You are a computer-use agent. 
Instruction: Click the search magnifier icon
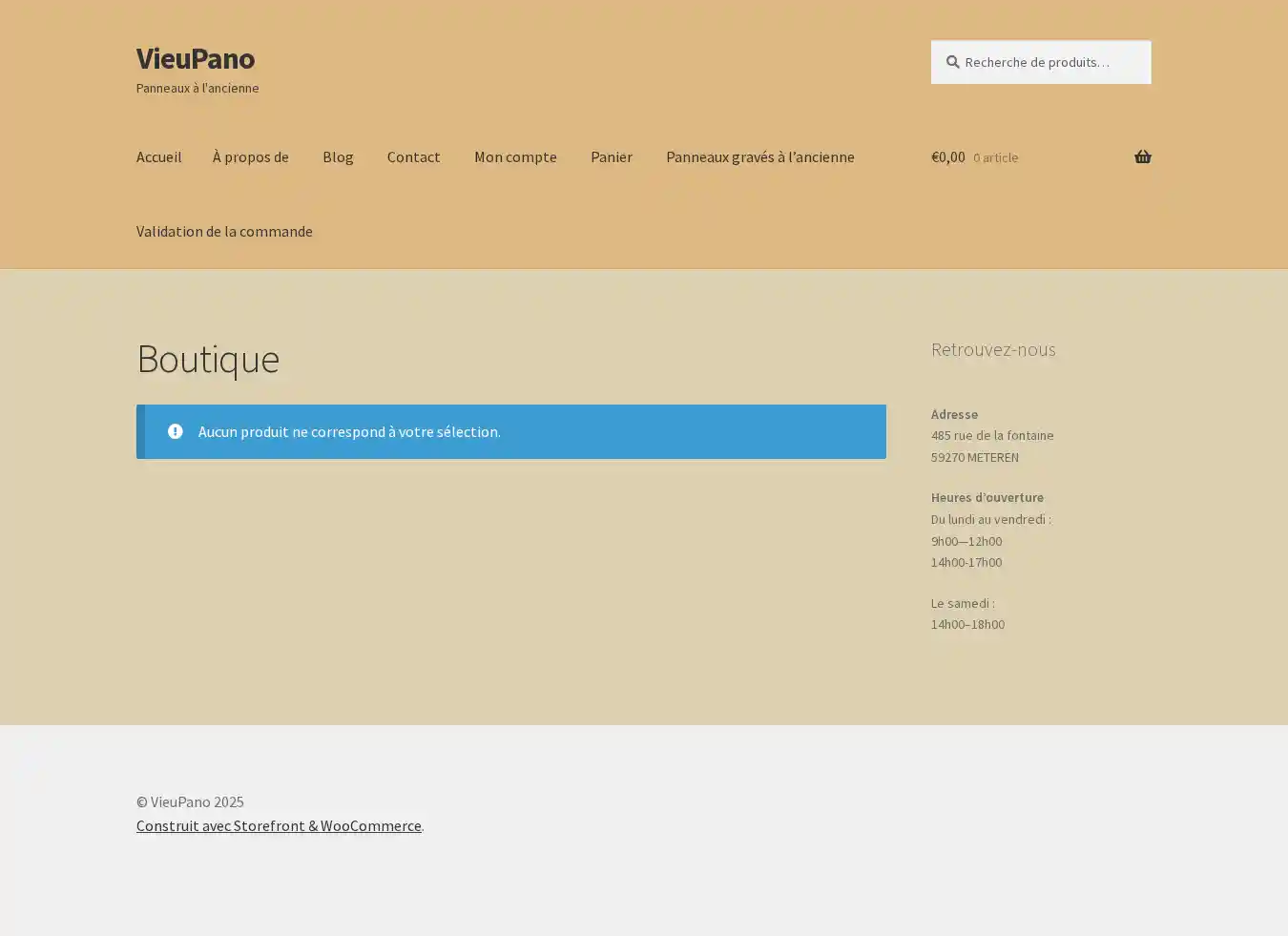(x=952, y=62)
